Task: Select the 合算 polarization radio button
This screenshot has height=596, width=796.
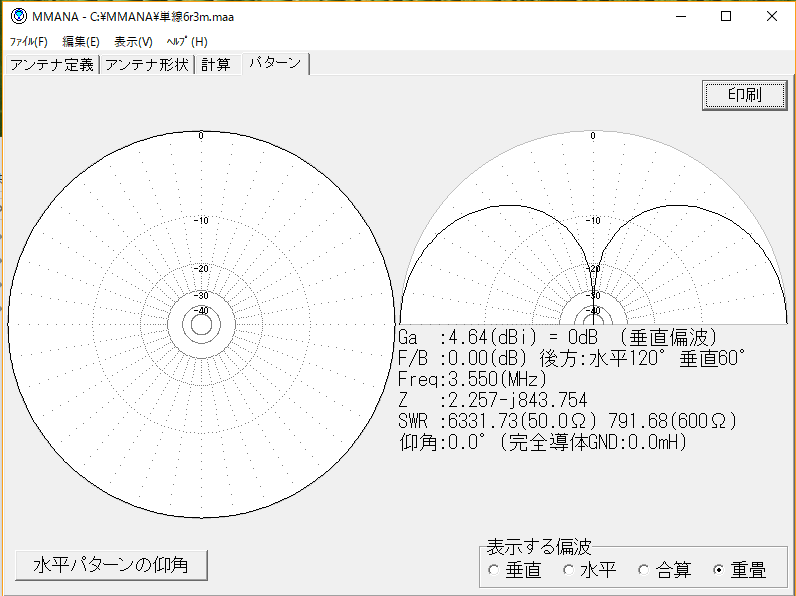Action: 665,570
